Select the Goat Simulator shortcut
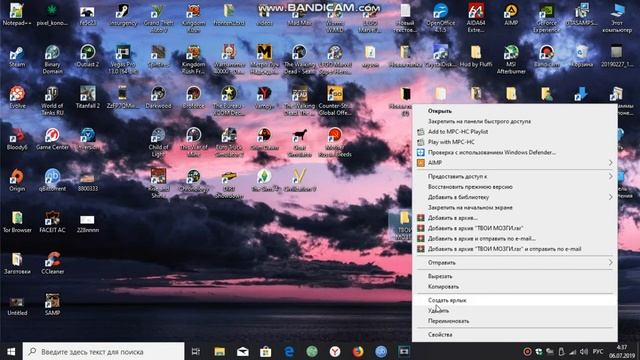Image resolution: width=640 pixels, height=360 pixels. 299,142
